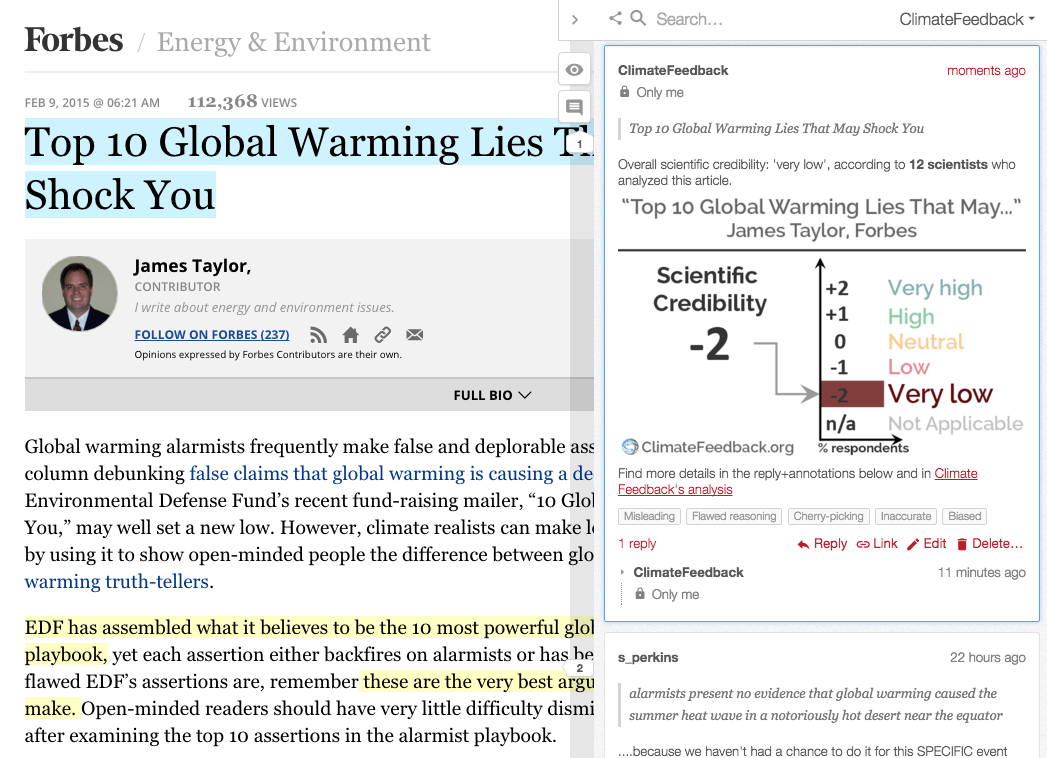Screen dimensions: 1047x758
Task: Click the ClimateFeedback.org logo in the credibility graphic
Action: 708,447
